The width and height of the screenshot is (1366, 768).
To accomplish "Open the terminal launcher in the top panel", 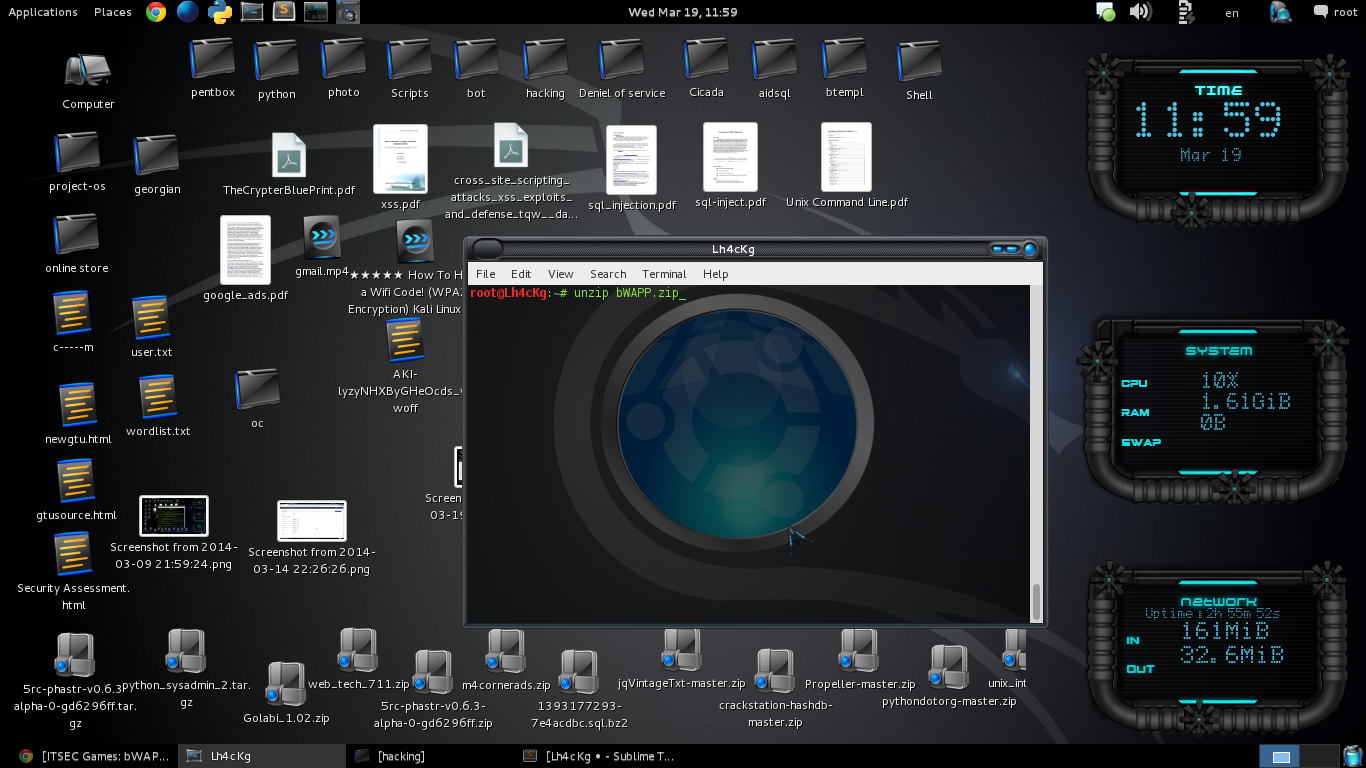I will [252, 12].
